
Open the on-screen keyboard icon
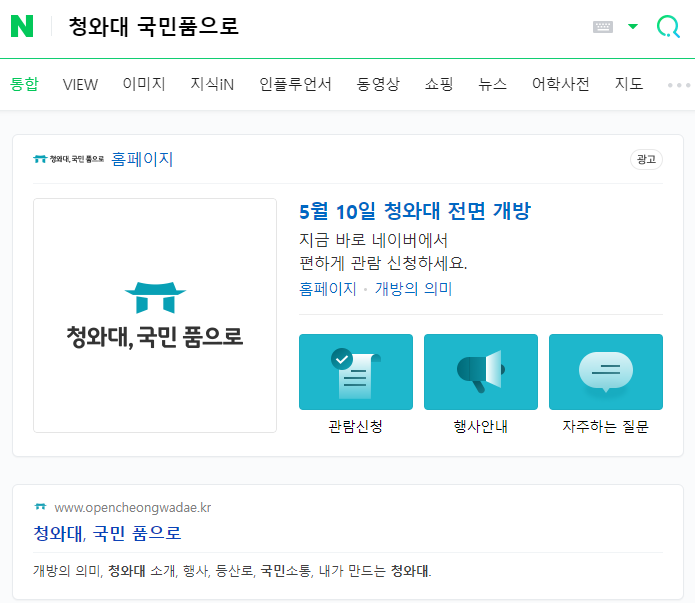[603, 27]
